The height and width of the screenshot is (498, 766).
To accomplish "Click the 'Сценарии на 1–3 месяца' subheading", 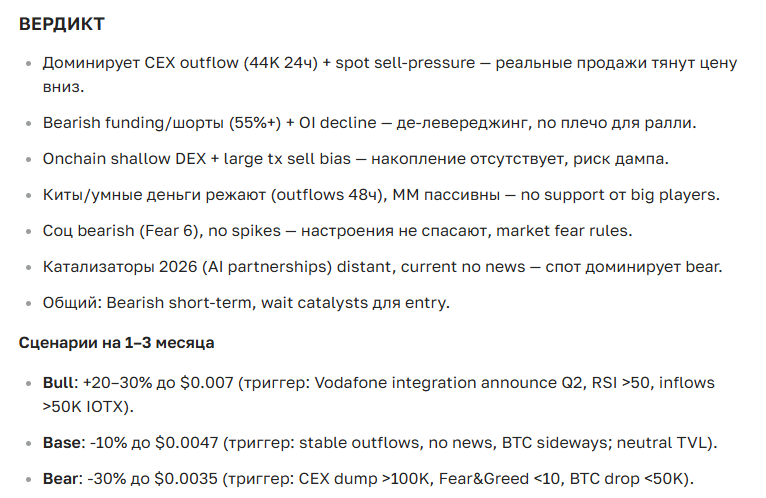I will click(116, 343).
